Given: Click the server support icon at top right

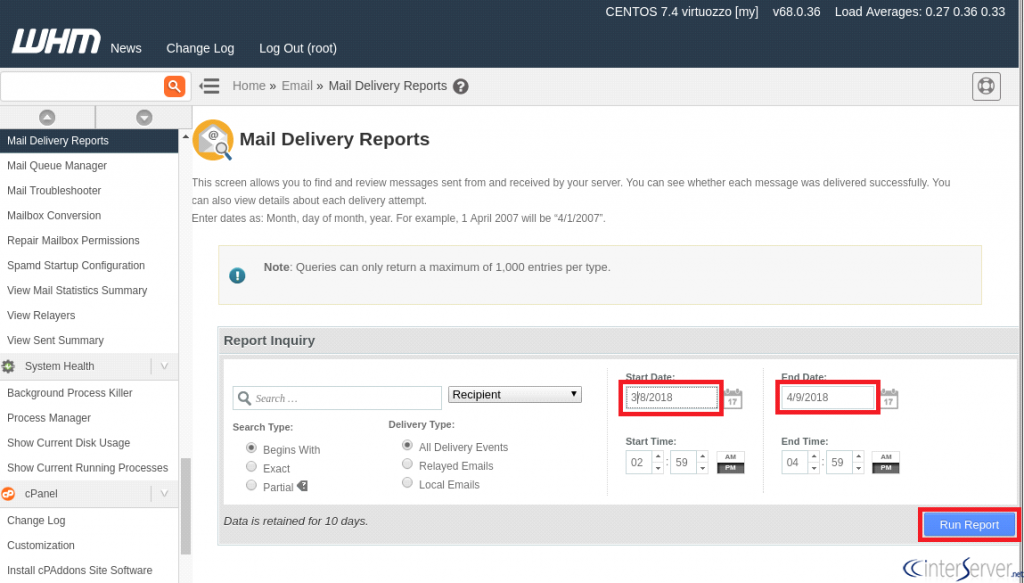Looking at the screenshot, I should 986,86.
